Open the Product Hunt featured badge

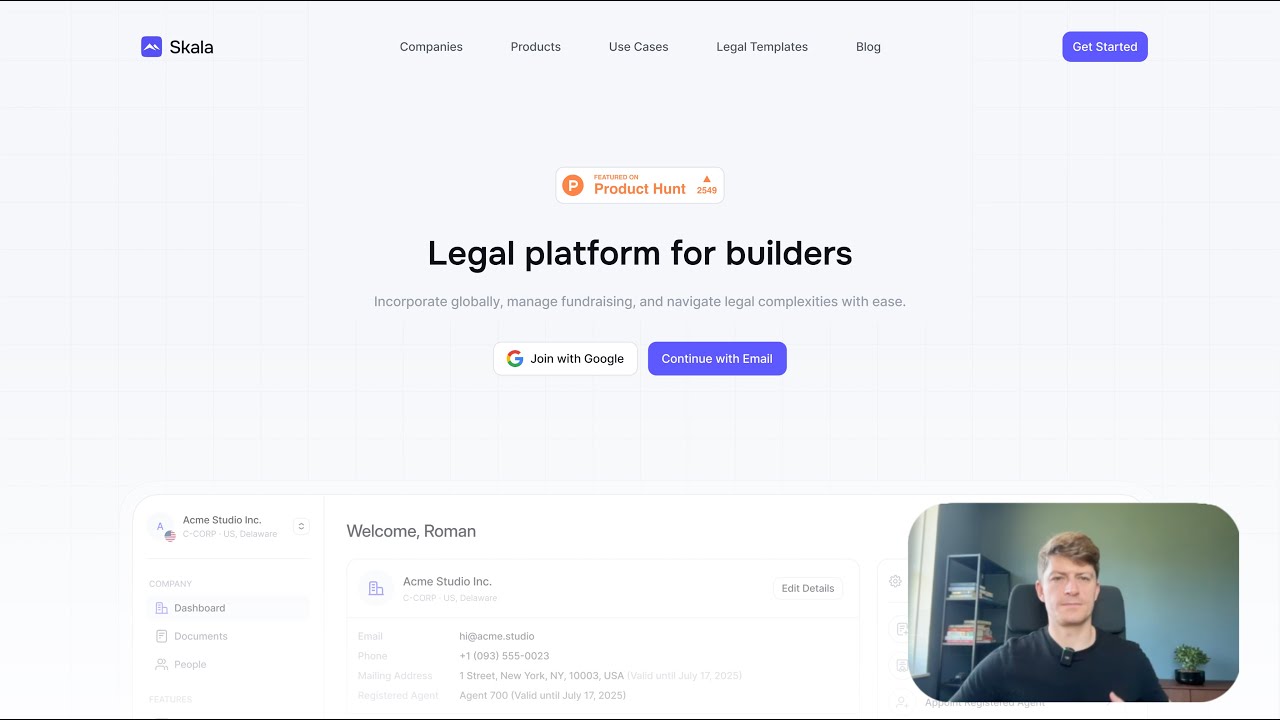640,185
